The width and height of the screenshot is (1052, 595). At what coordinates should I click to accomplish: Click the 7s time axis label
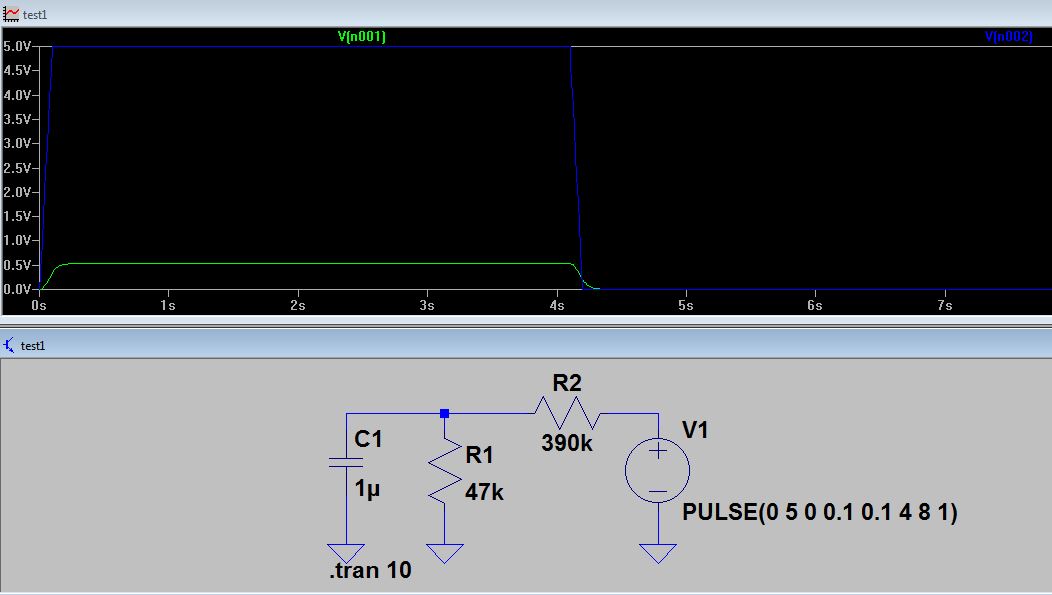(x=945, y=306)
